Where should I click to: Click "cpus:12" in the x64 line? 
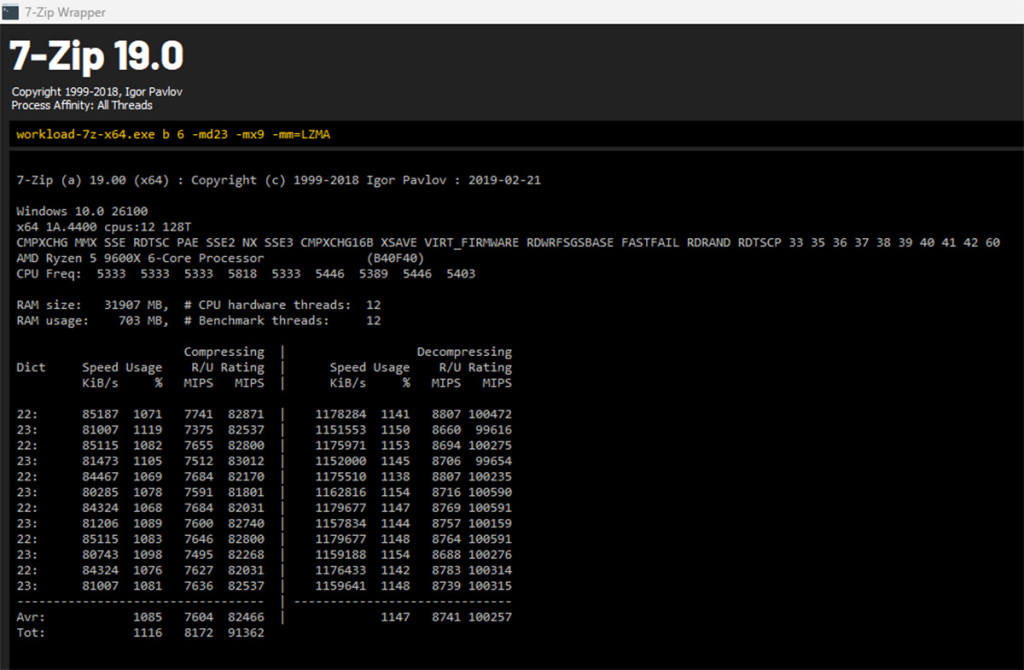129,227
